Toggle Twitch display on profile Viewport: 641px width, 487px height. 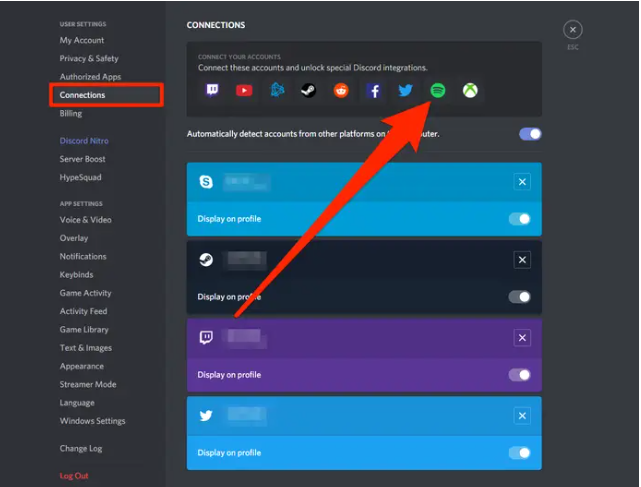coord(520,375)
